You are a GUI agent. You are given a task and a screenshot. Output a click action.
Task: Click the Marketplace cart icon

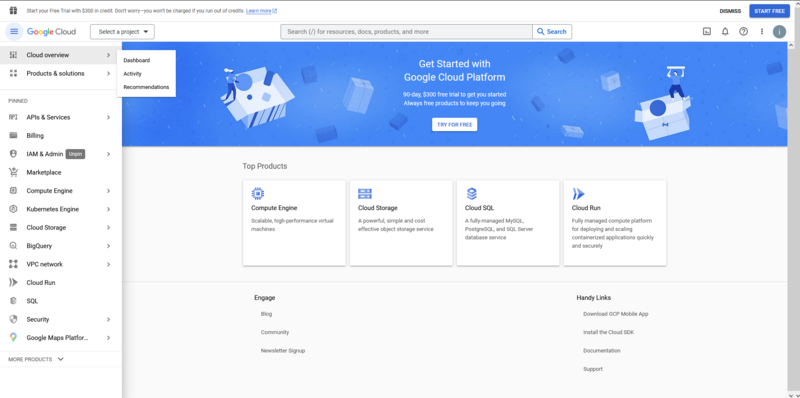[13, 172]
